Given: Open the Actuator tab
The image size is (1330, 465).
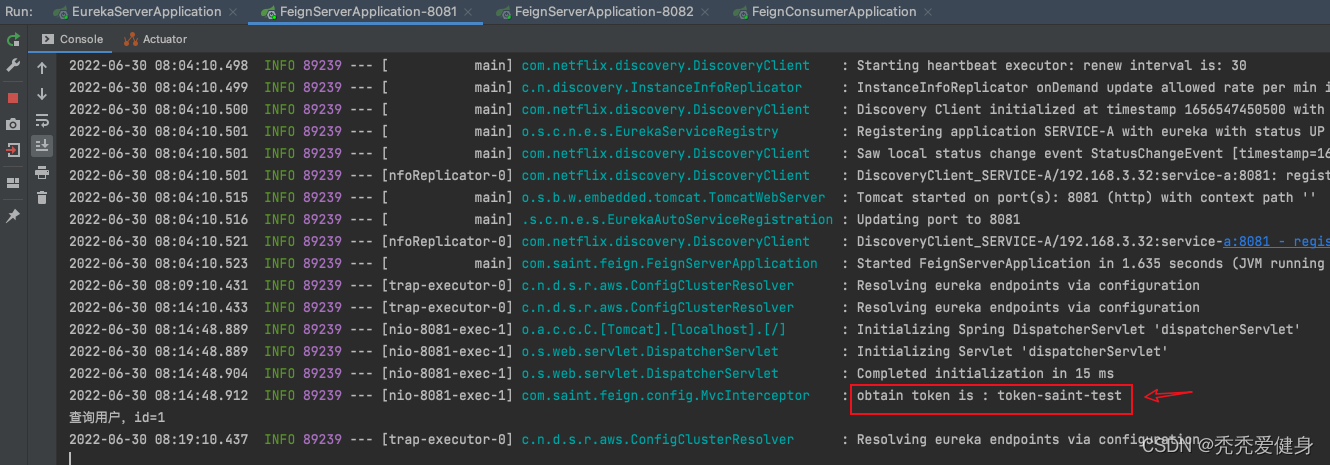Looking at the screenshot, I should [x=156, y=39].
